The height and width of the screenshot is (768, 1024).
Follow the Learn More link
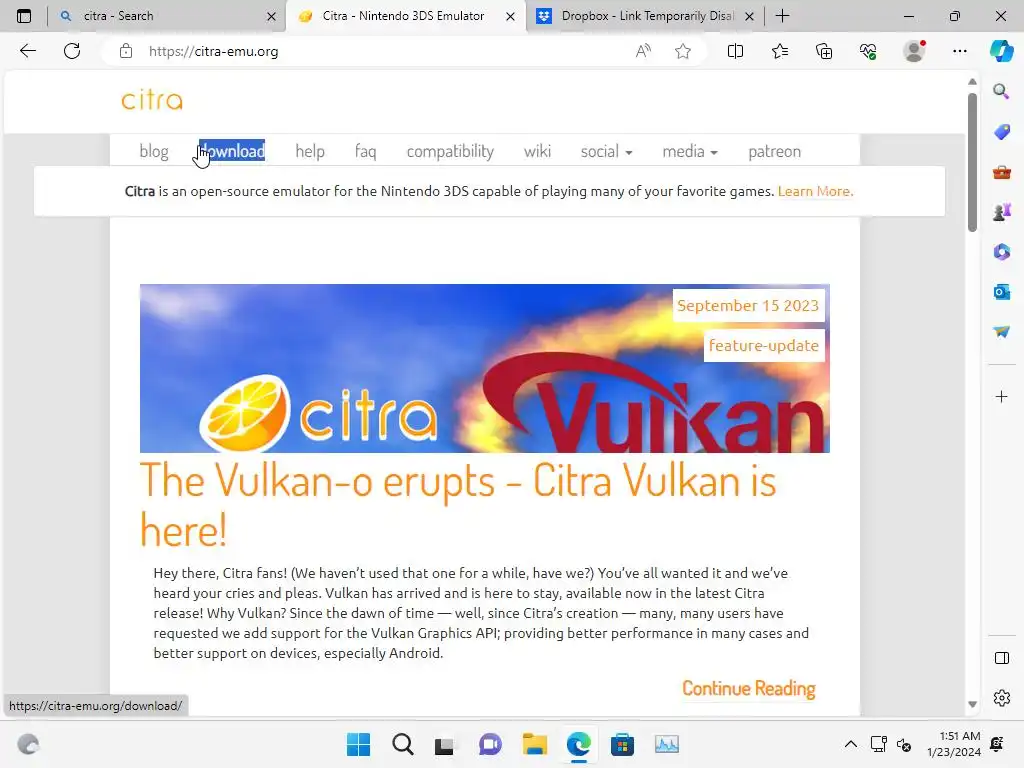(x=815, y=191)
